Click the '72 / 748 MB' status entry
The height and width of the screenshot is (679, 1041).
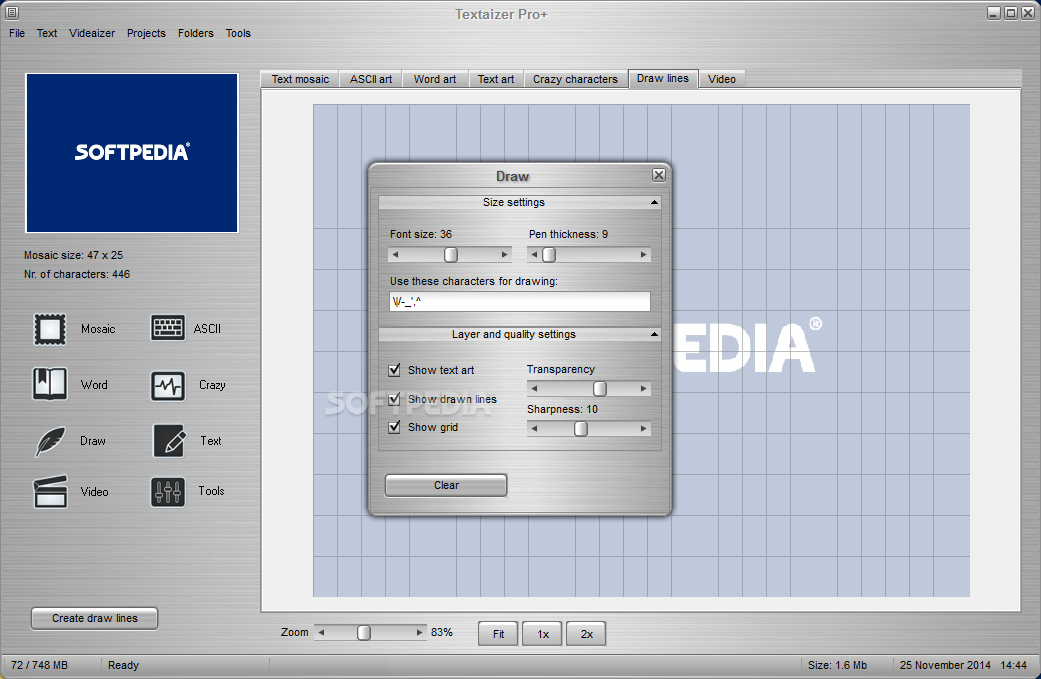[x=39, y=665]
